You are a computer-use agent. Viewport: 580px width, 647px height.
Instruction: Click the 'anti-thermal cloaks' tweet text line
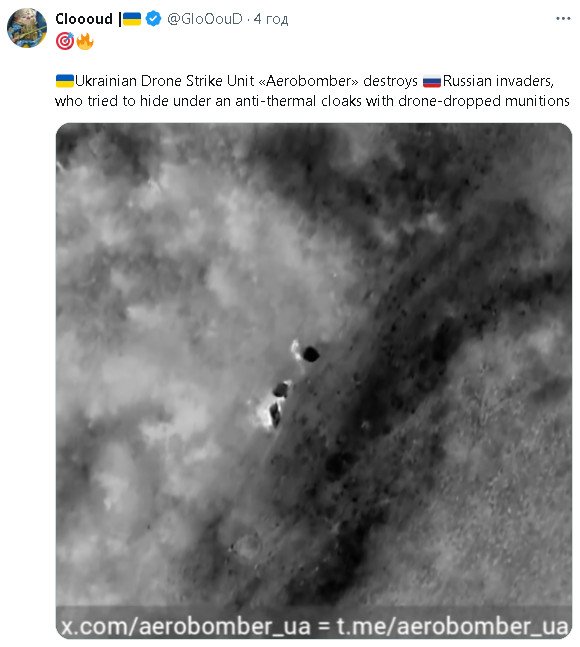[312, 101]
